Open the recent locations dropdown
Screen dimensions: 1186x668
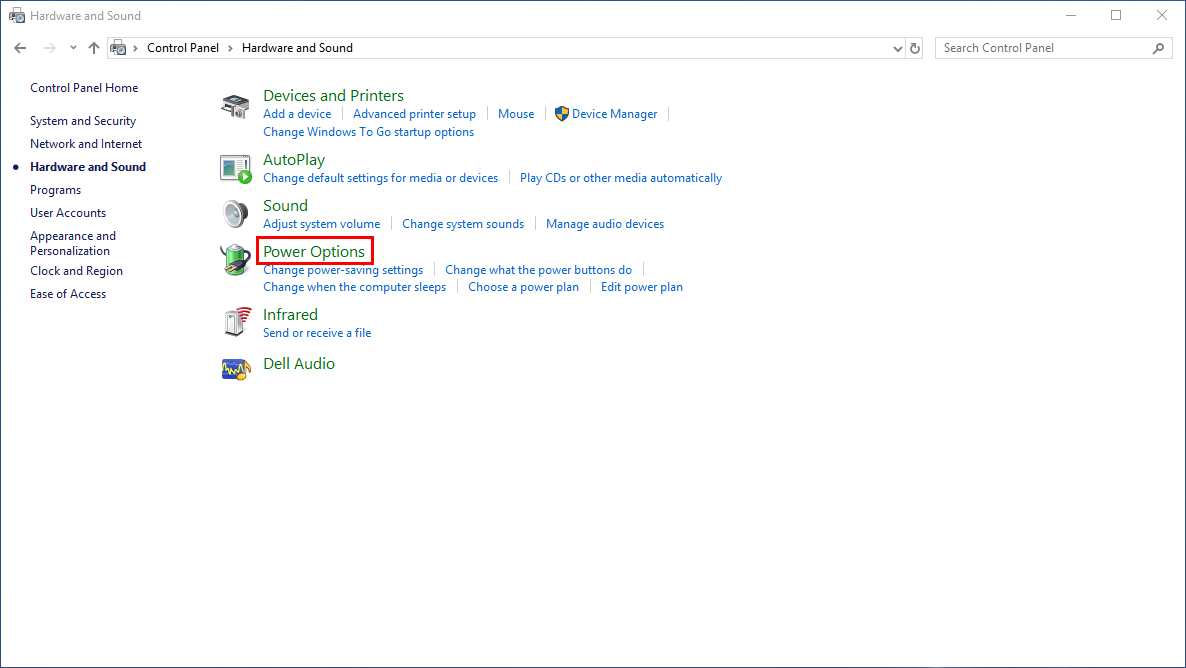point(73,48)
